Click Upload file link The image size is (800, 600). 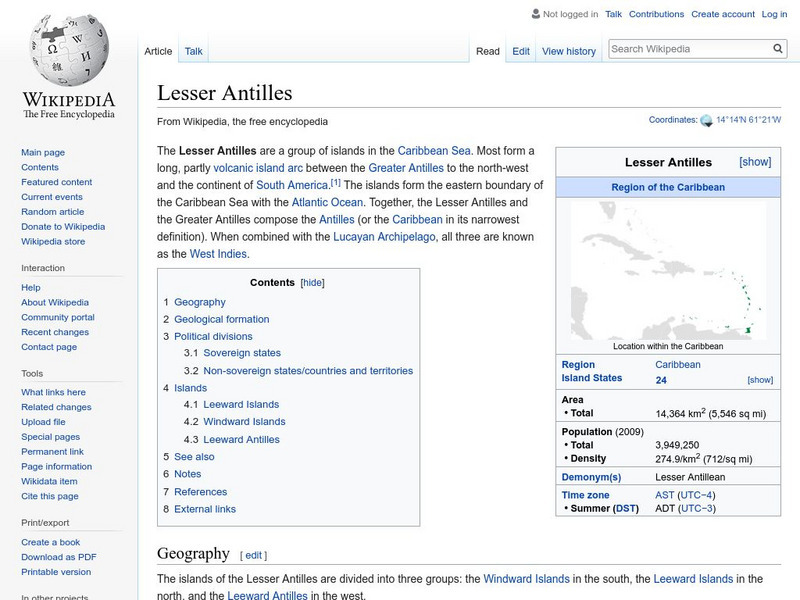pyautogui.click(x=43, y=422)
